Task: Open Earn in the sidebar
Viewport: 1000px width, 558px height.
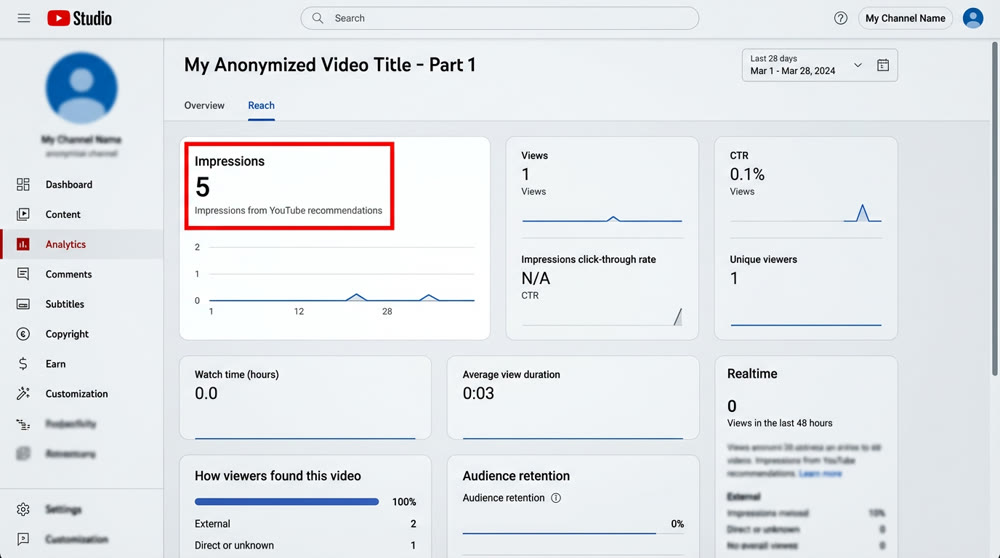Action: (x=55, y=363)
